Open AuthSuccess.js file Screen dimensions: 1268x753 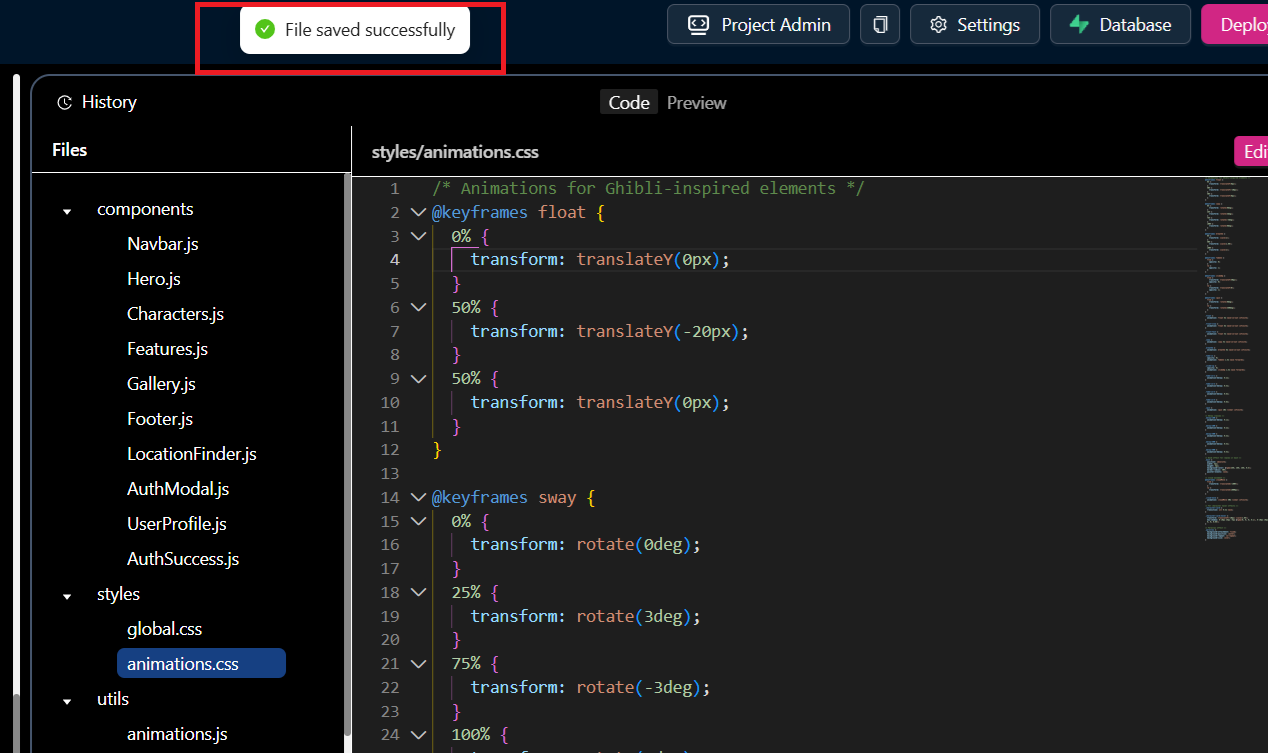coord(183,559)
